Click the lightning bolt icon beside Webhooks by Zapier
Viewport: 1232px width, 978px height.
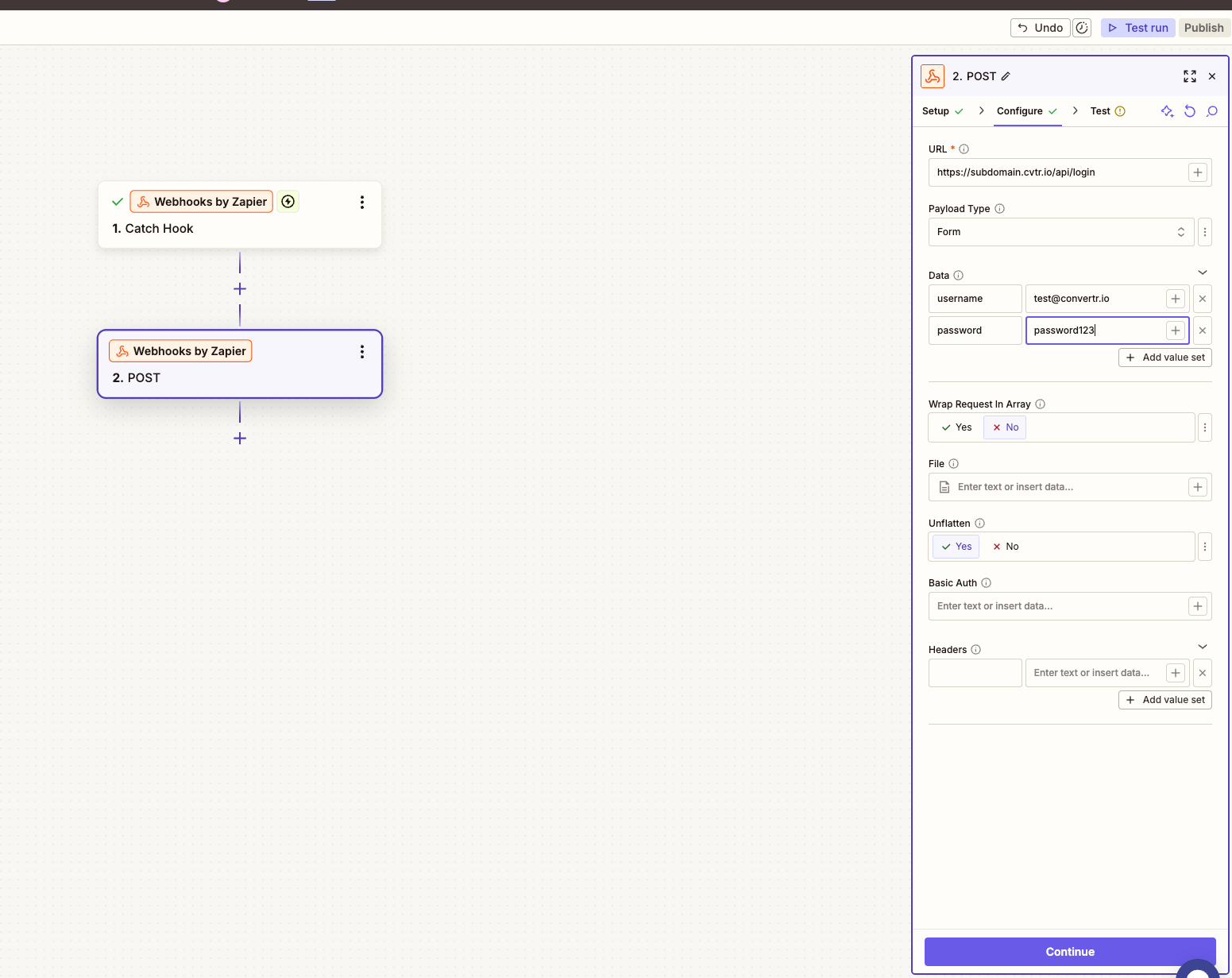pyautogui.click(x=288, y=202)
